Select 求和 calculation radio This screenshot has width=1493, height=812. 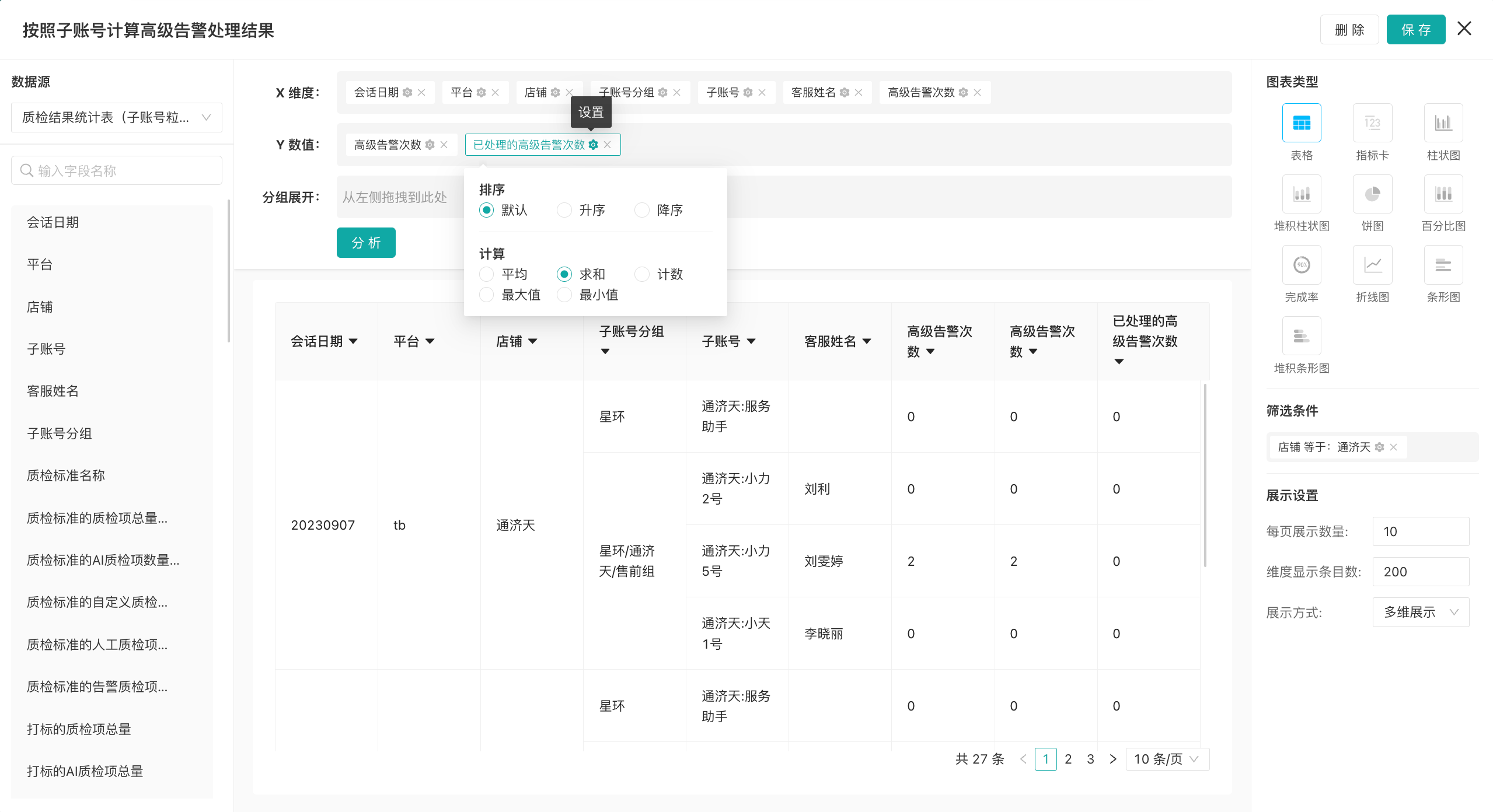pyautogui.click(x=564, y=274)
